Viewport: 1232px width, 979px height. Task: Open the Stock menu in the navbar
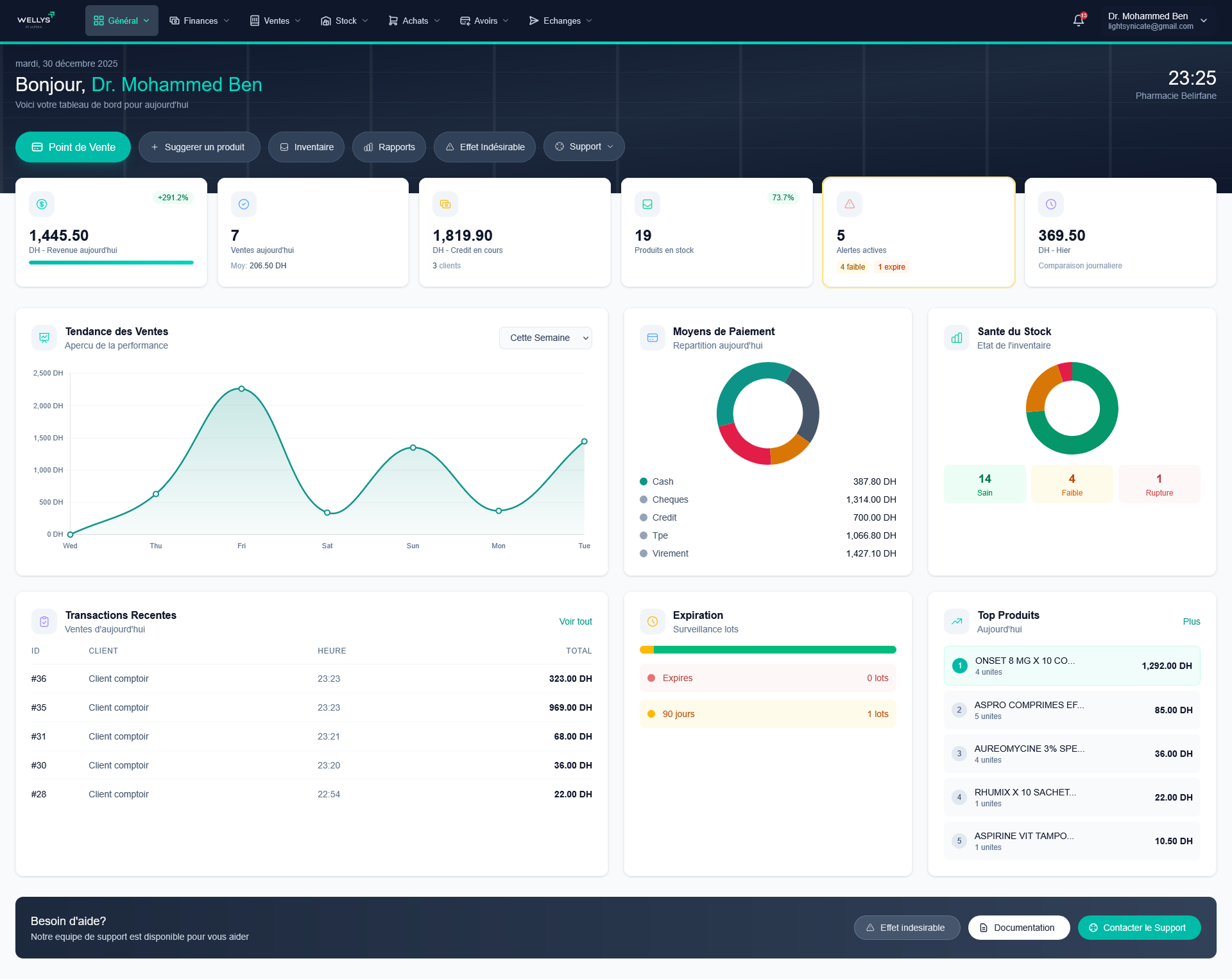tap(345, 21)
